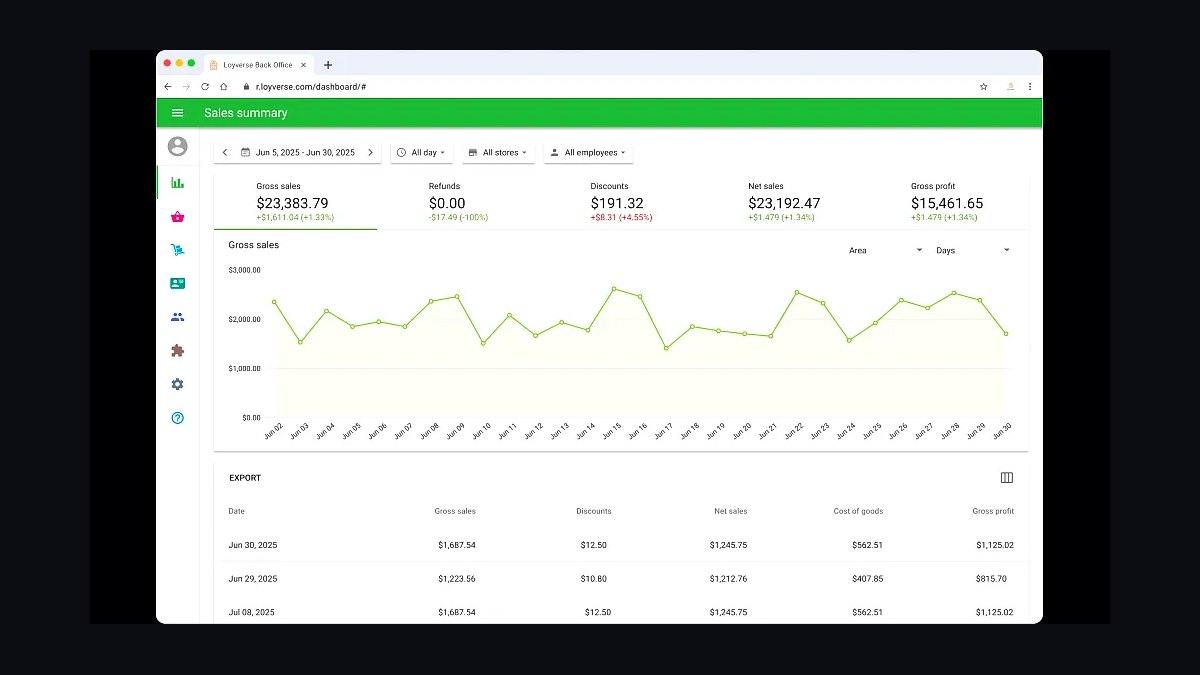The width and height of the screenshot is (1200, 675).
Task: Change the Days grouping dropdown
Action: tap(973, 250)
